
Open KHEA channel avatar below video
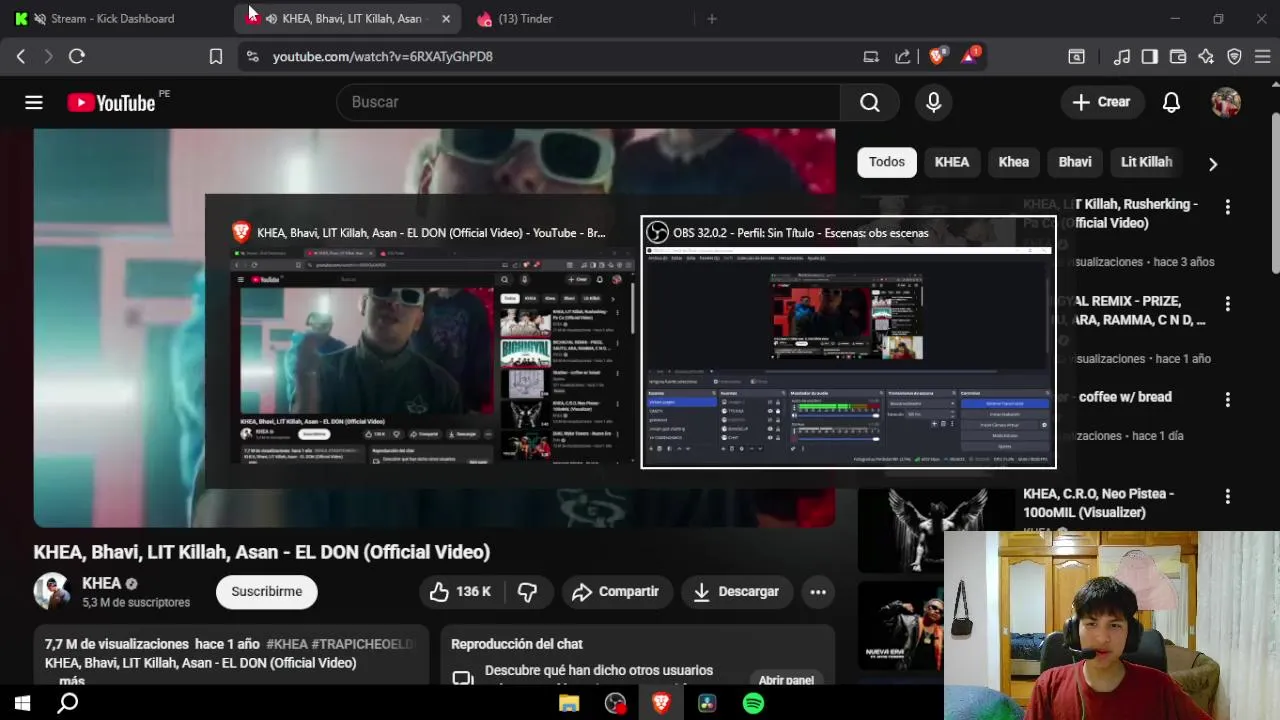pyautogui.click(x=52, y=592)
